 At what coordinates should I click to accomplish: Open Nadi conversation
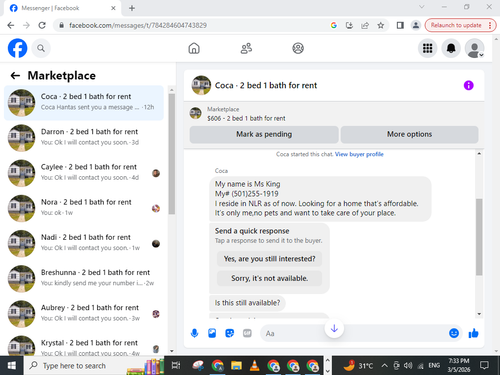[84, 243]
